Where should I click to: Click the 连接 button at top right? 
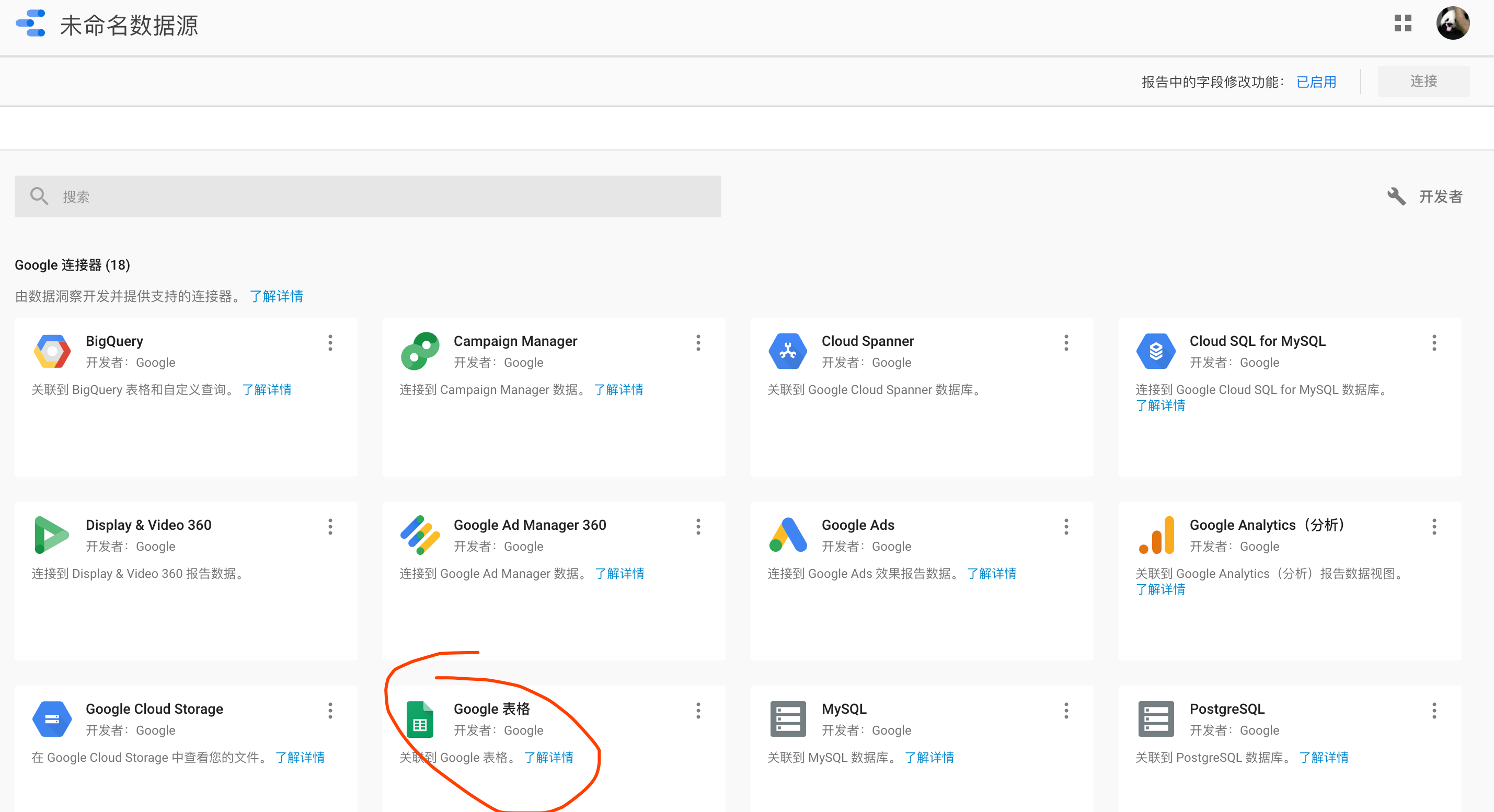point(1424,81)
